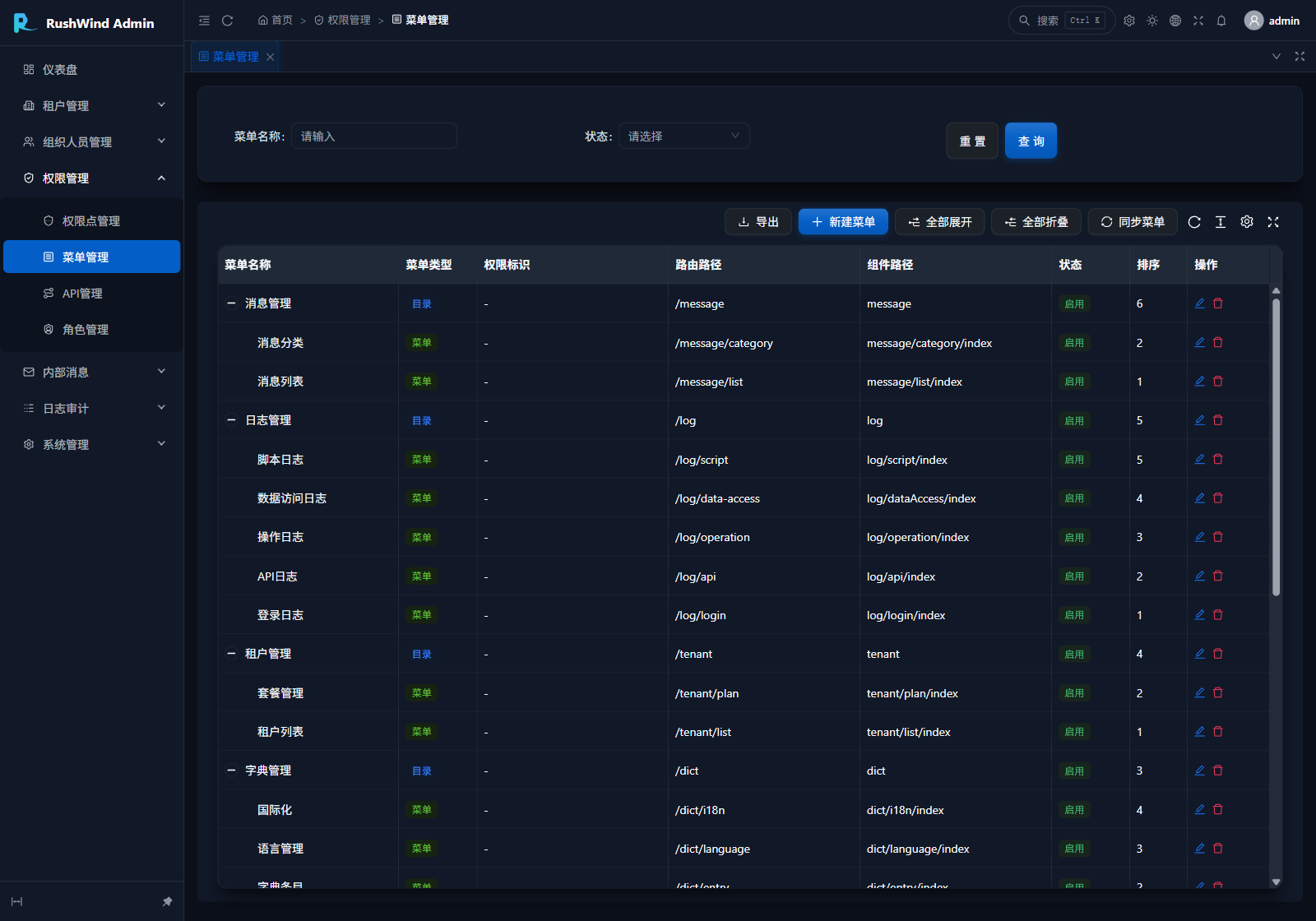1316x921 pixels.
Task: Collapse the 消息管理 tree row
Action: pos(231,303)
